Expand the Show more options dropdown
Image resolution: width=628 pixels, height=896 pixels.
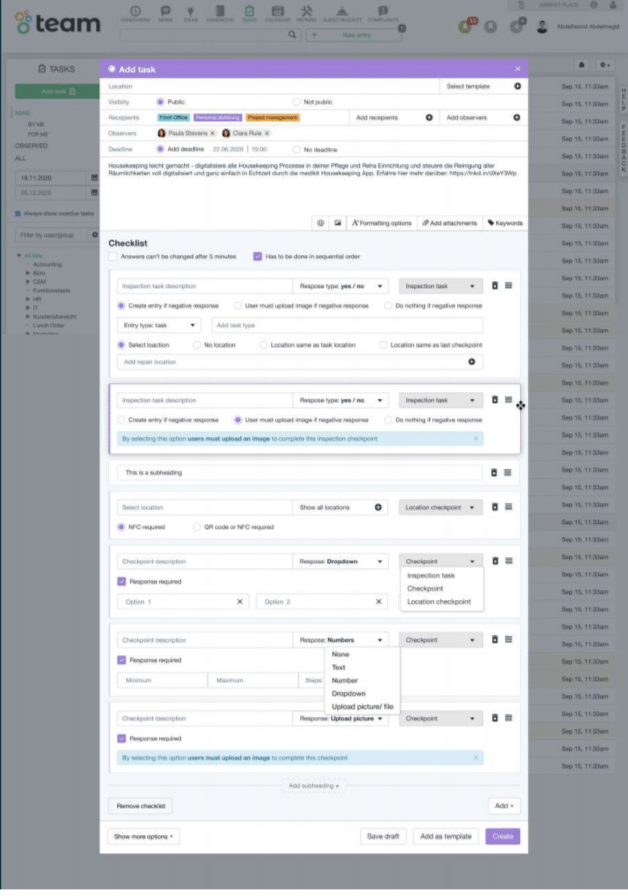click(143, 837)
